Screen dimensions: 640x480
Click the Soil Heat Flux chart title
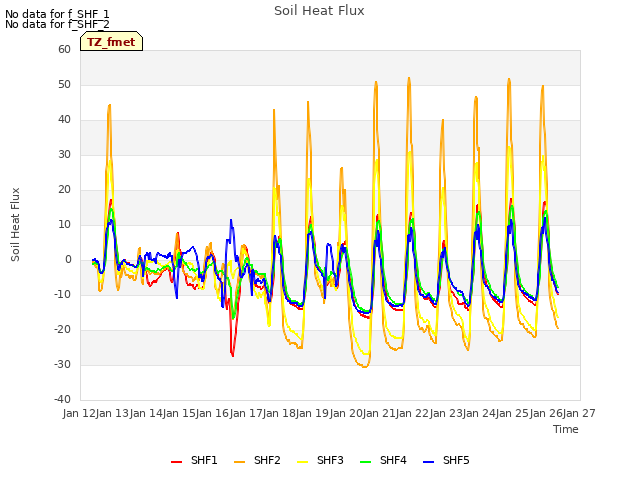(x=319, y=11)
